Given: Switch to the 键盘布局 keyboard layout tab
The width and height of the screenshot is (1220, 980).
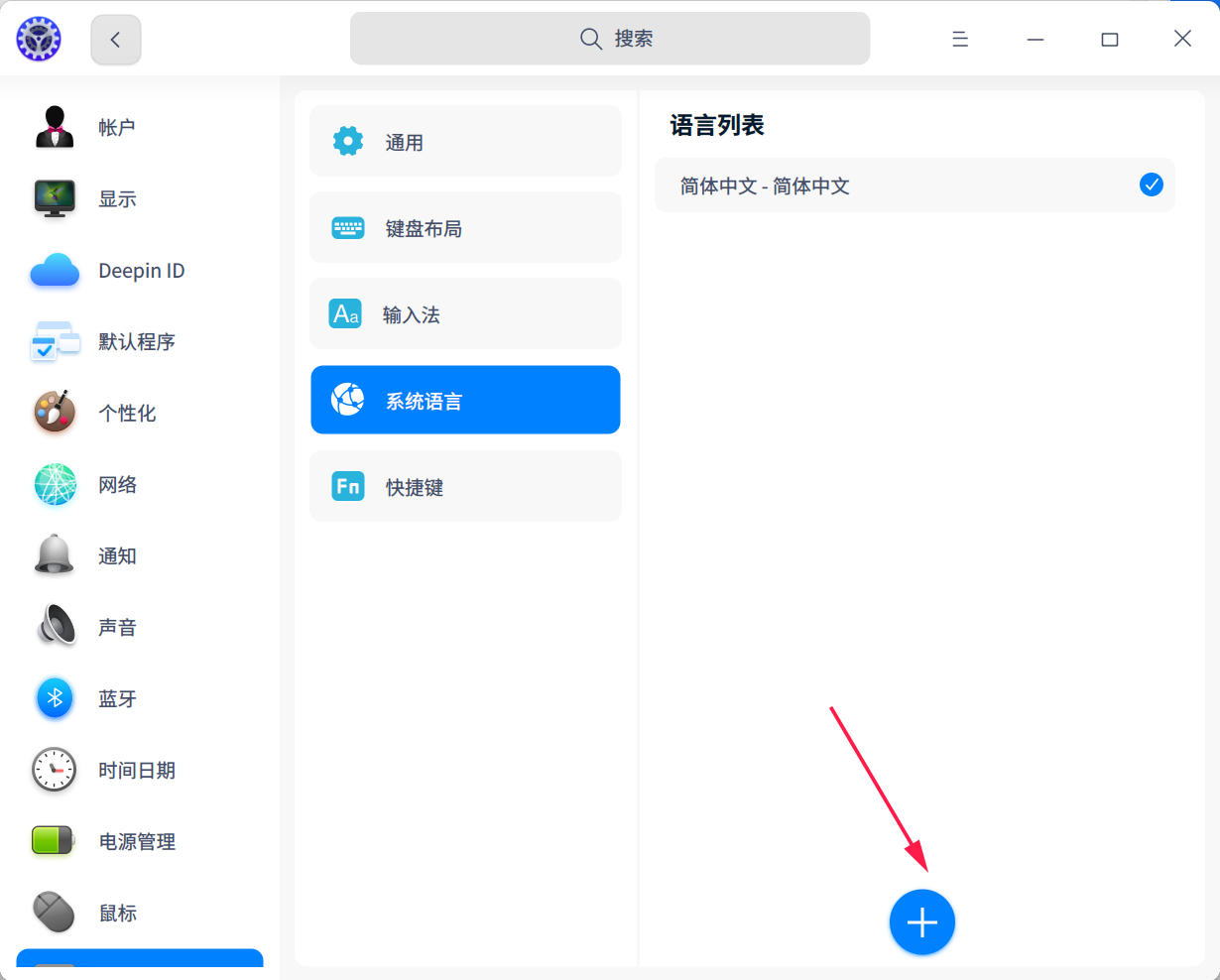Looking at the screenshot, I should [x=465, y=228].
